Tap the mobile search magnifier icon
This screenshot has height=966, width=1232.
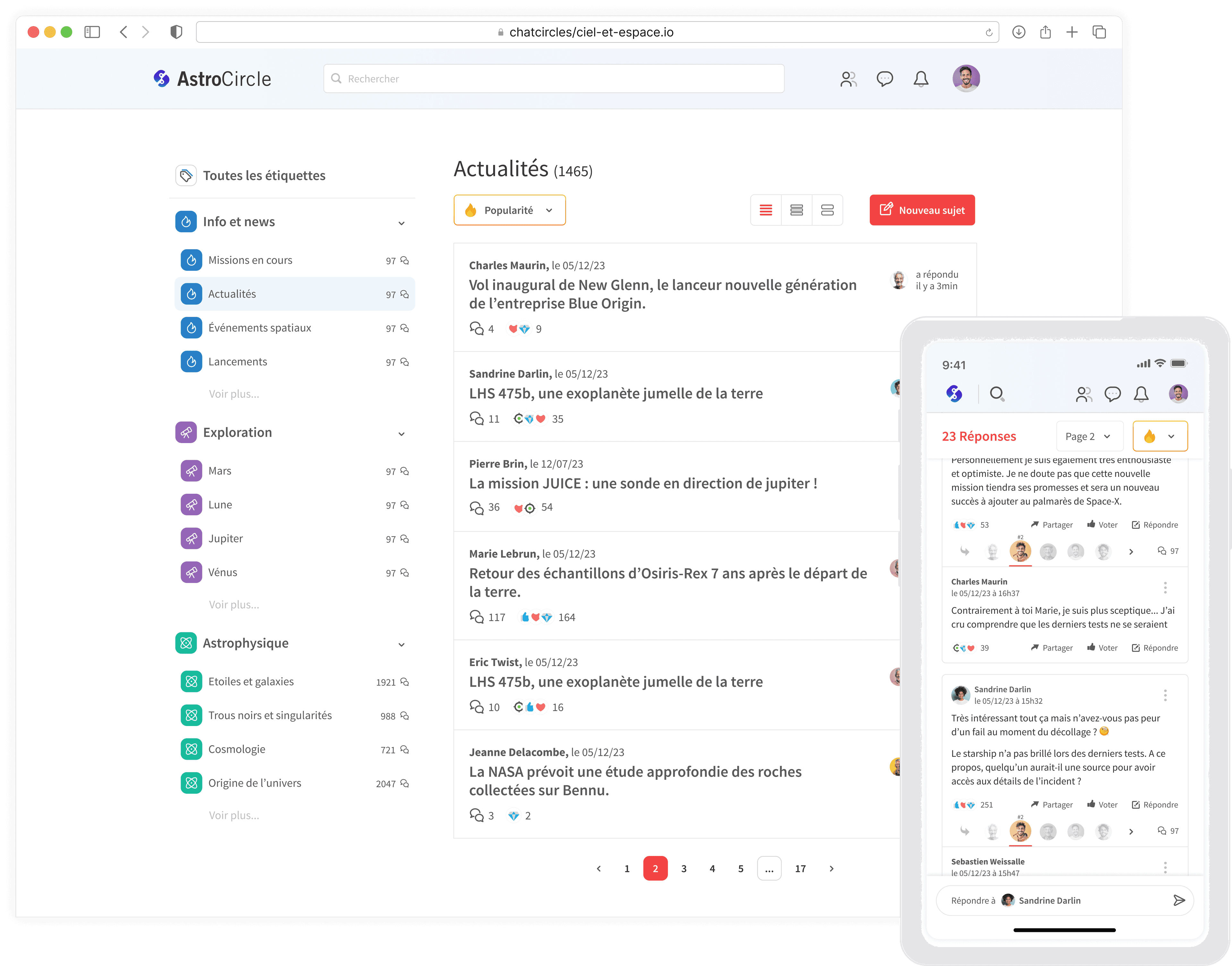pos(997,394)
